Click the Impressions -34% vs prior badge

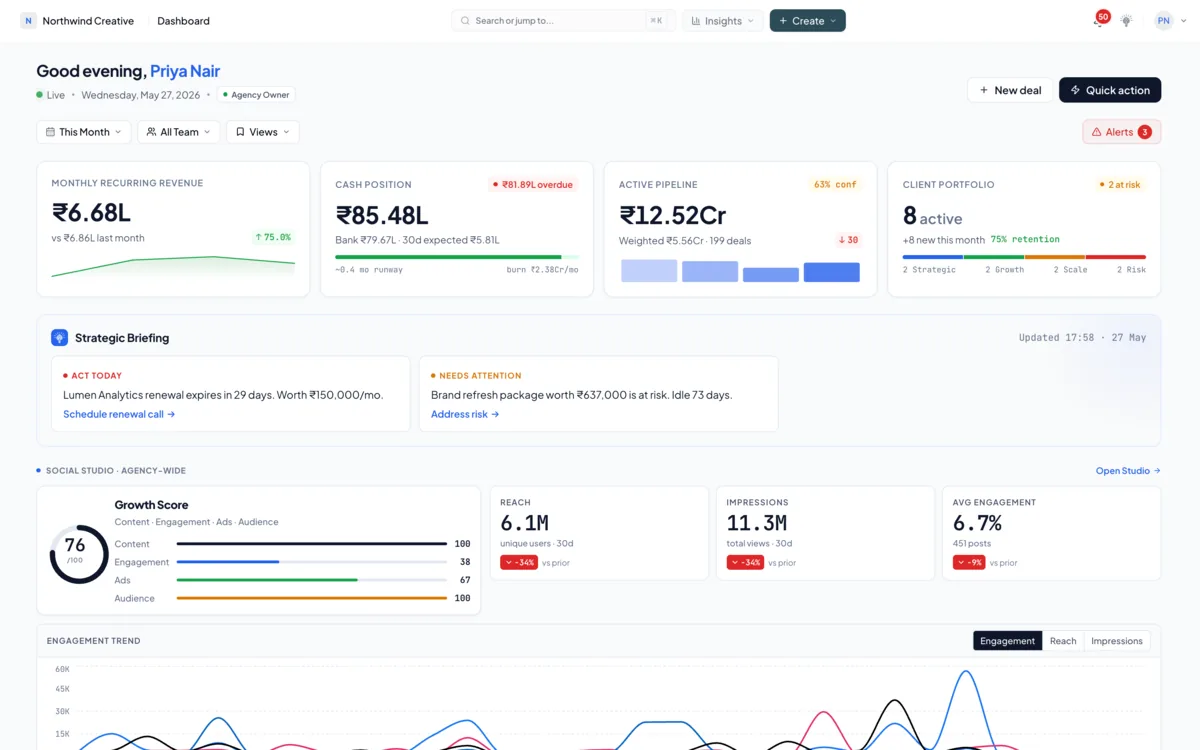click(745, 563)
